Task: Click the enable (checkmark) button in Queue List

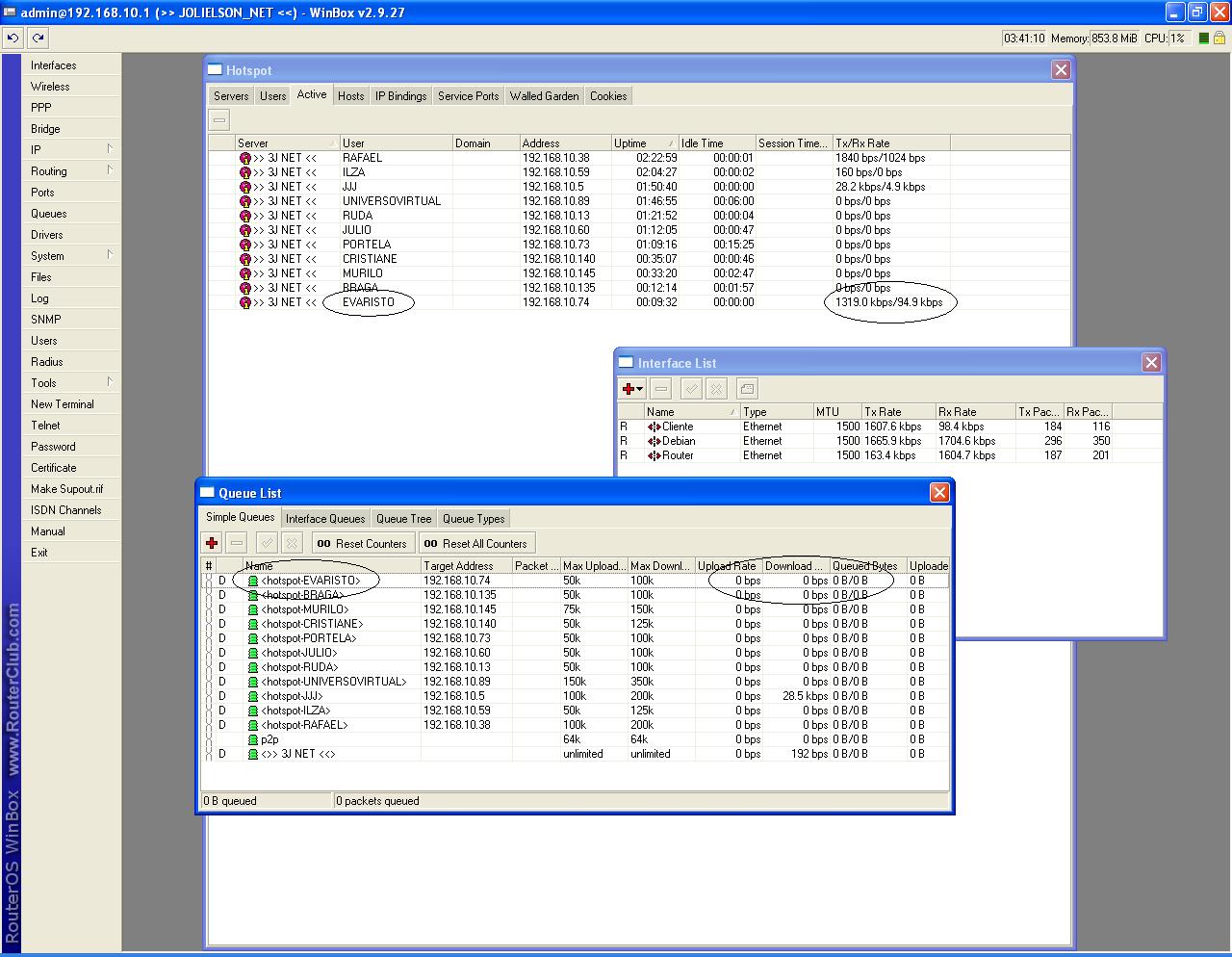Action: (267, 543)
